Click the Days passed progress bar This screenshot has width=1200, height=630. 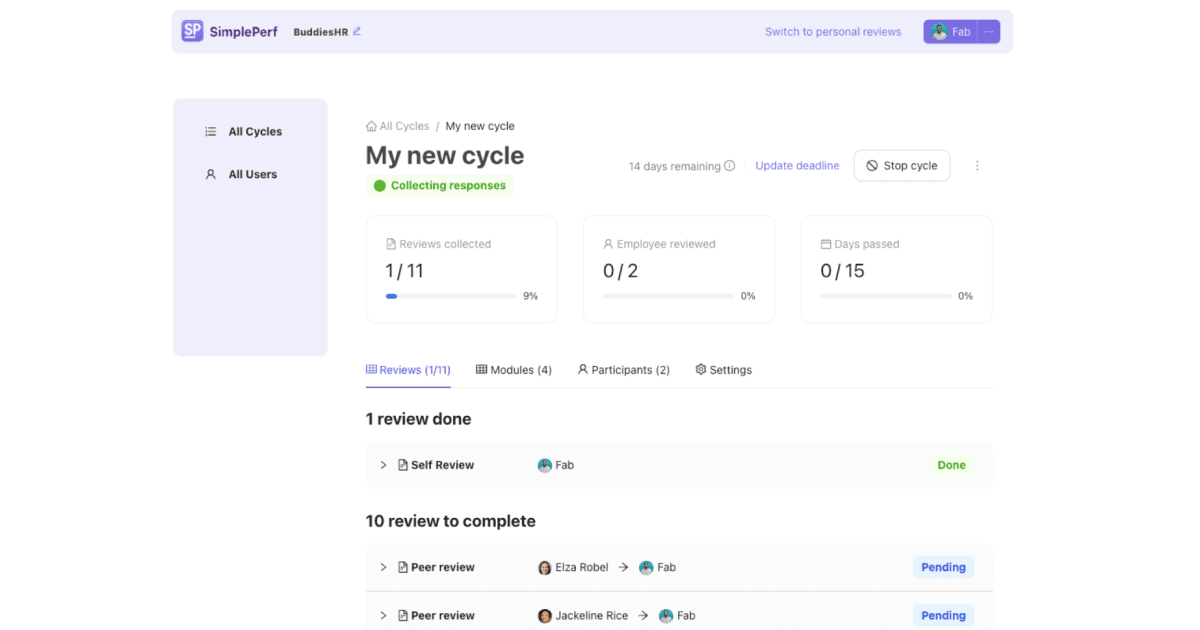[x=886, y=296]
